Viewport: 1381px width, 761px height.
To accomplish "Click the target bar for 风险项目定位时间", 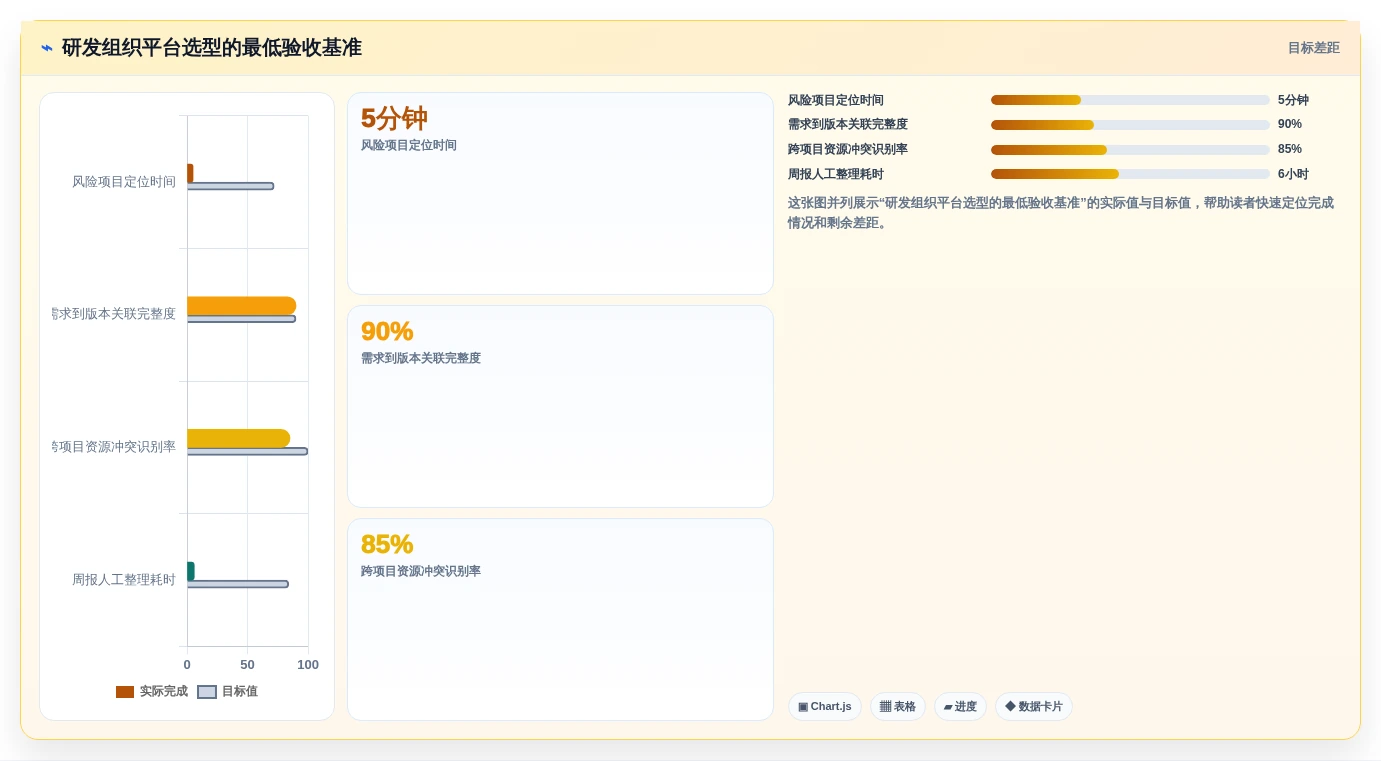I will [230, 186].
